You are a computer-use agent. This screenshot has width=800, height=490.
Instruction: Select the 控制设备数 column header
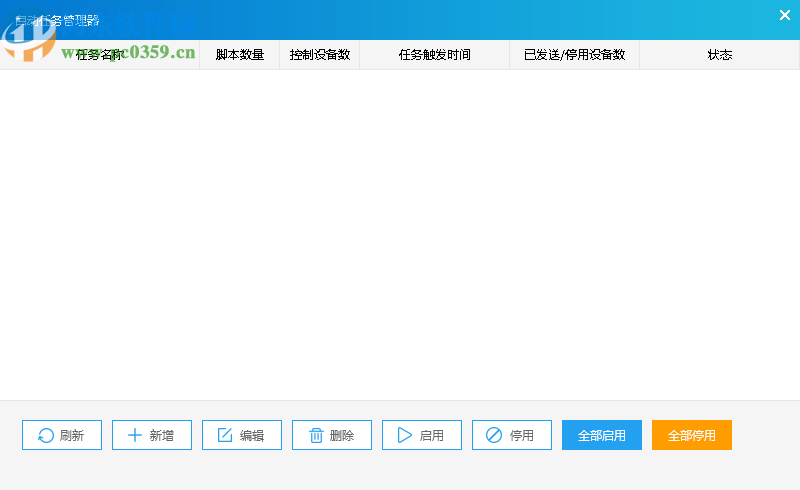tap(320, 55)
